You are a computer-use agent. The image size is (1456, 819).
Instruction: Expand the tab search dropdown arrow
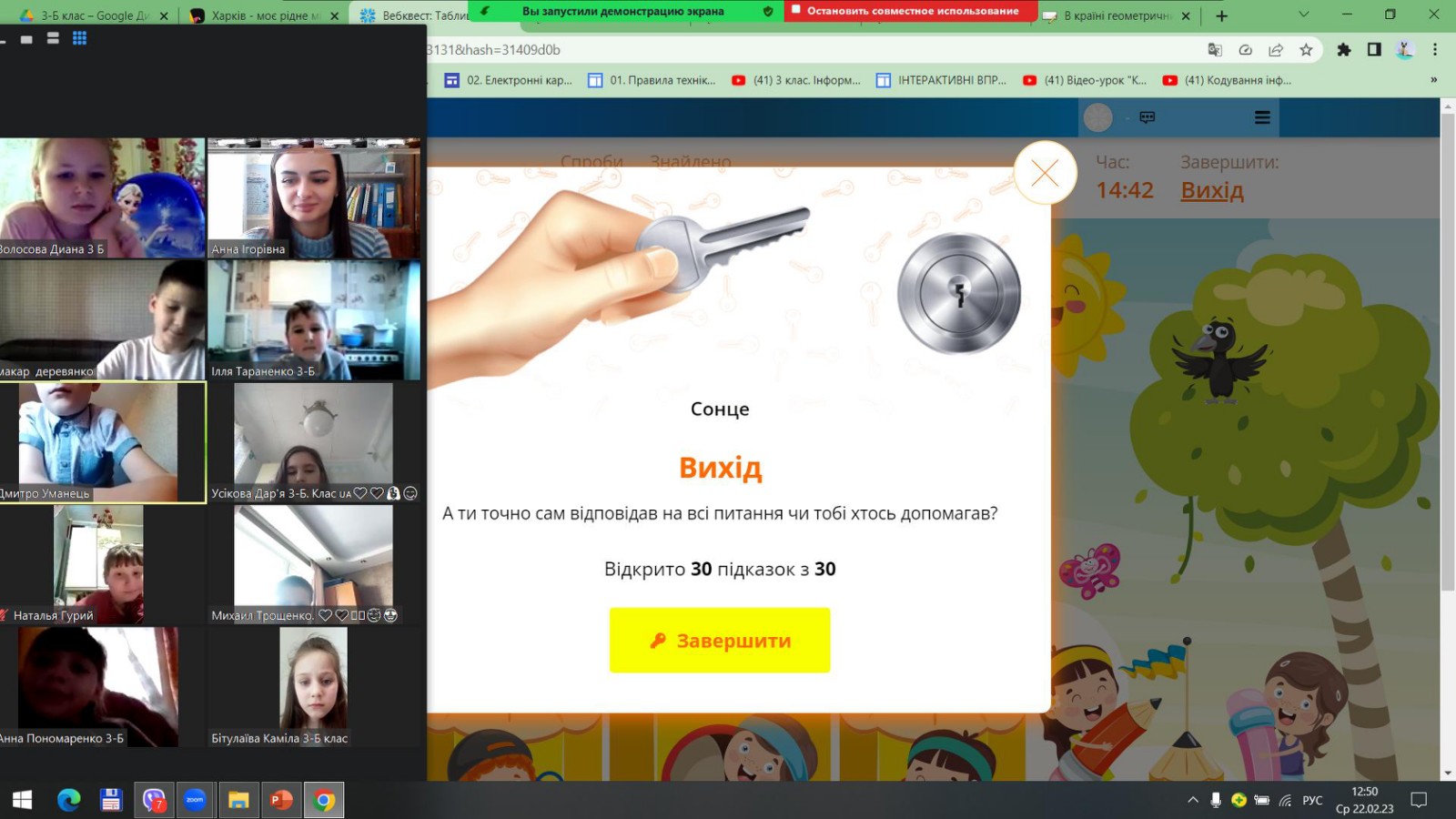(x=1303, y=15)
